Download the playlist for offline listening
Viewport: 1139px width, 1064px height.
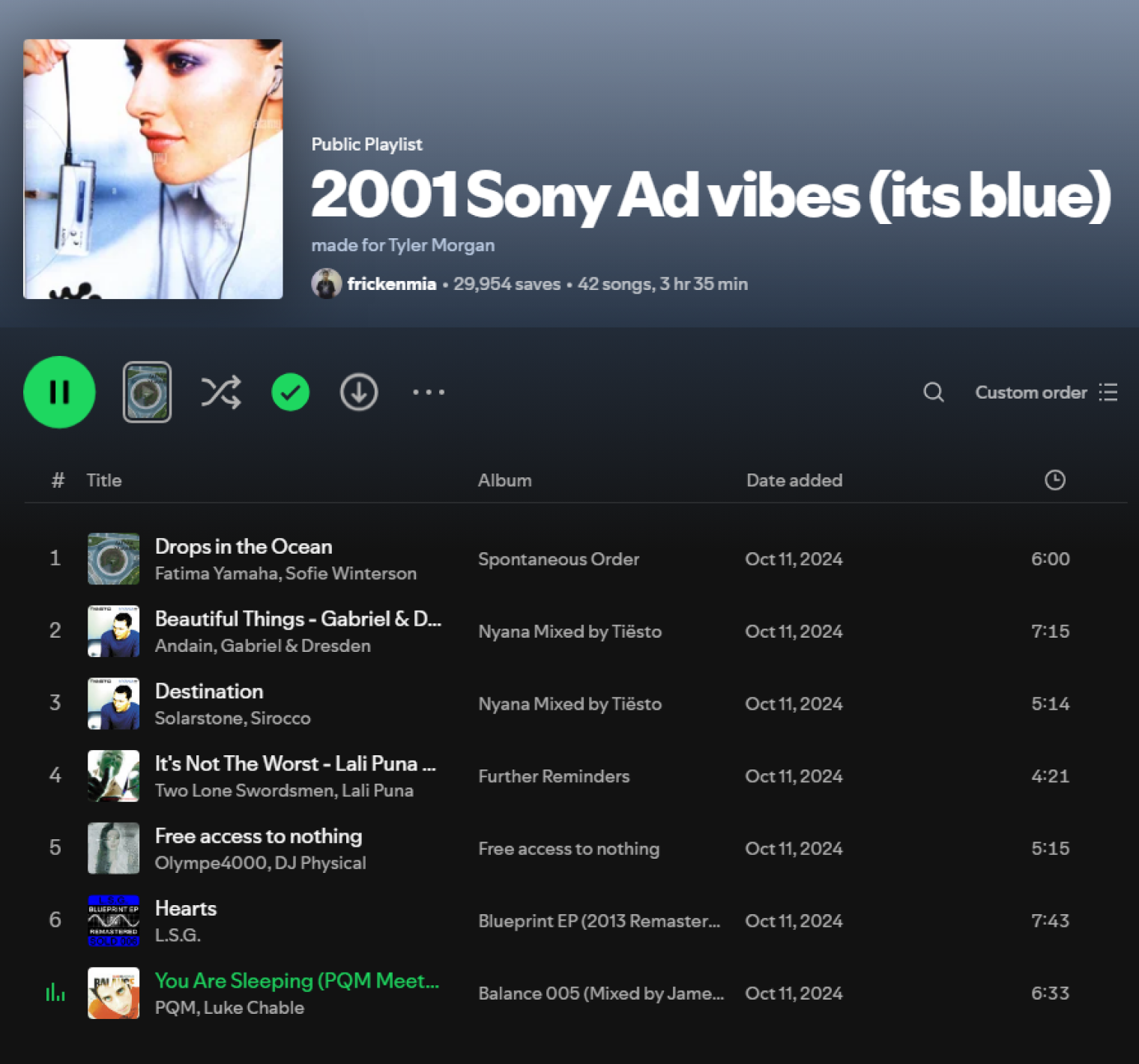pyautogui.click(x=359, y=392)
